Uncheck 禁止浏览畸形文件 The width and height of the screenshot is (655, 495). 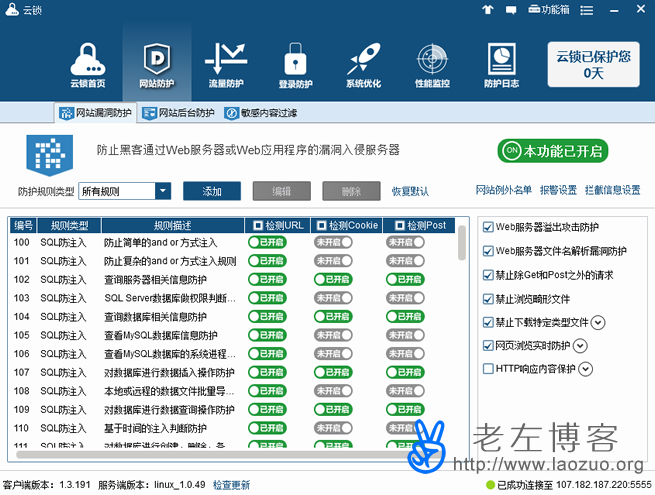click(x=488, y=299)
